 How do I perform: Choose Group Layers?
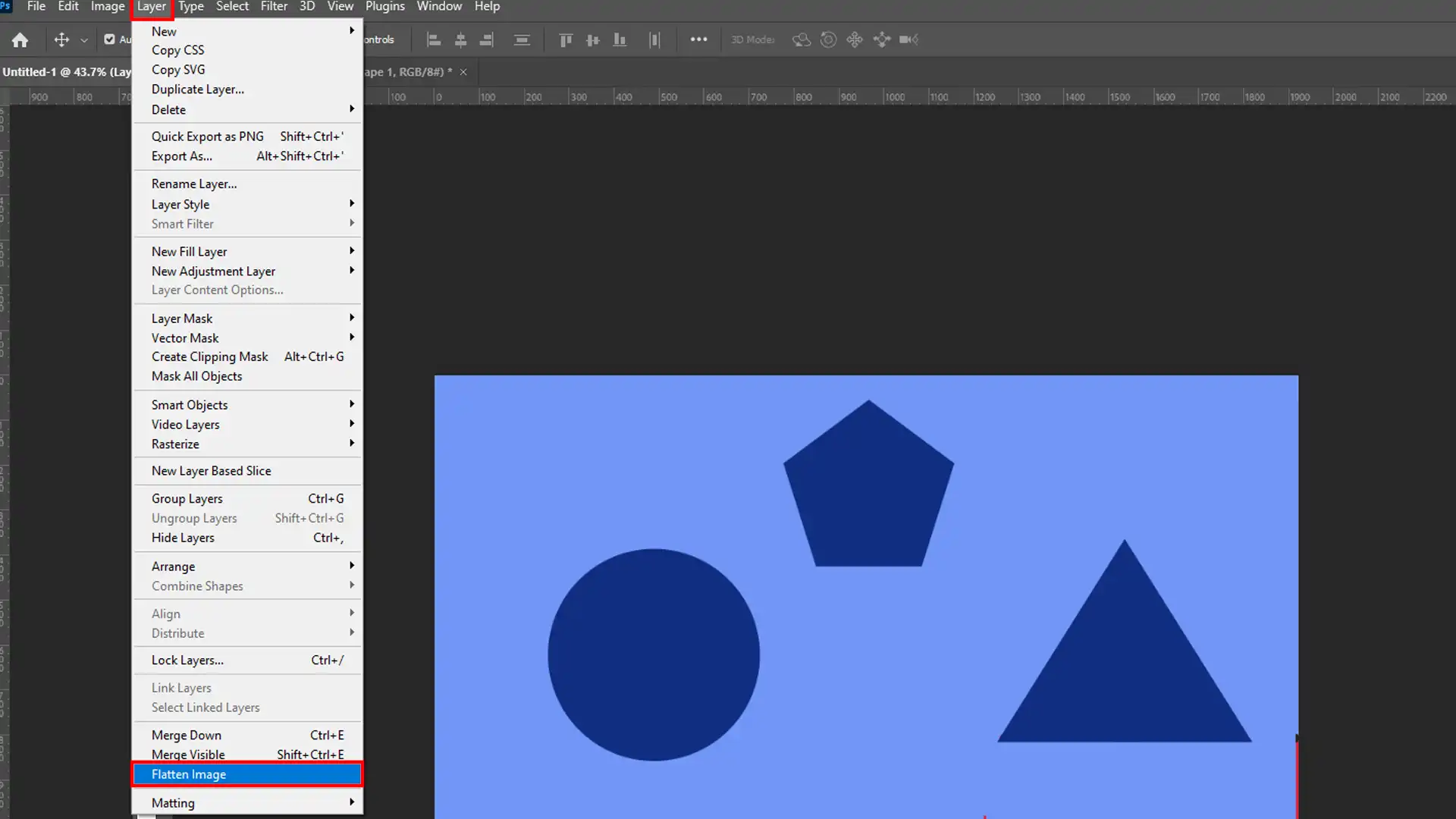[247, 499]
